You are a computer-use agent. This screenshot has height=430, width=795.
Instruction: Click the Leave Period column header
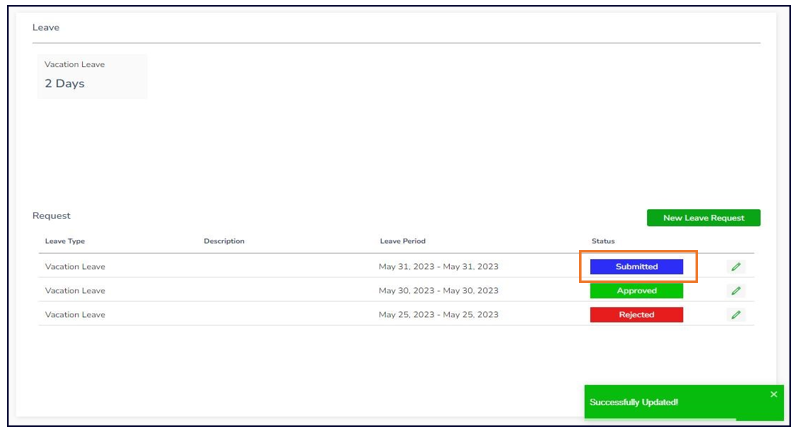point(402,241)
